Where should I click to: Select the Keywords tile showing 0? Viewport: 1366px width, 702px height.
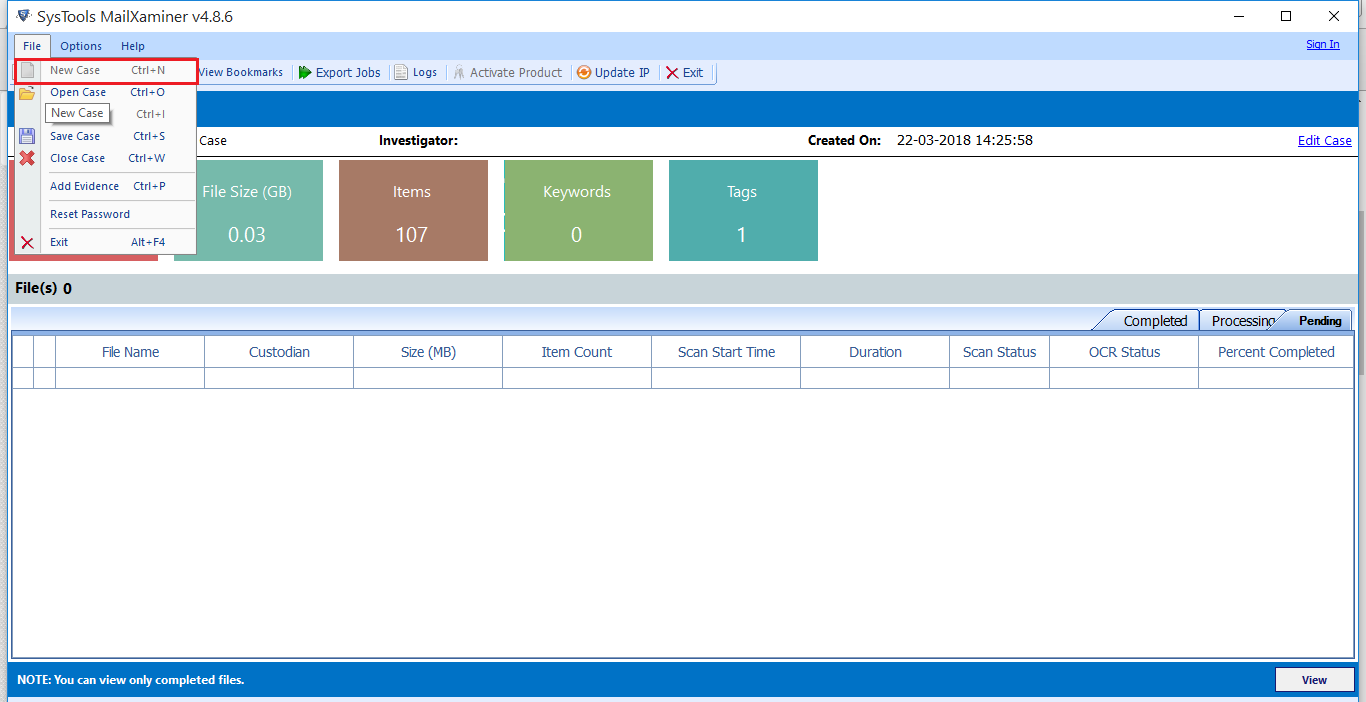click(x=578, y=210)
